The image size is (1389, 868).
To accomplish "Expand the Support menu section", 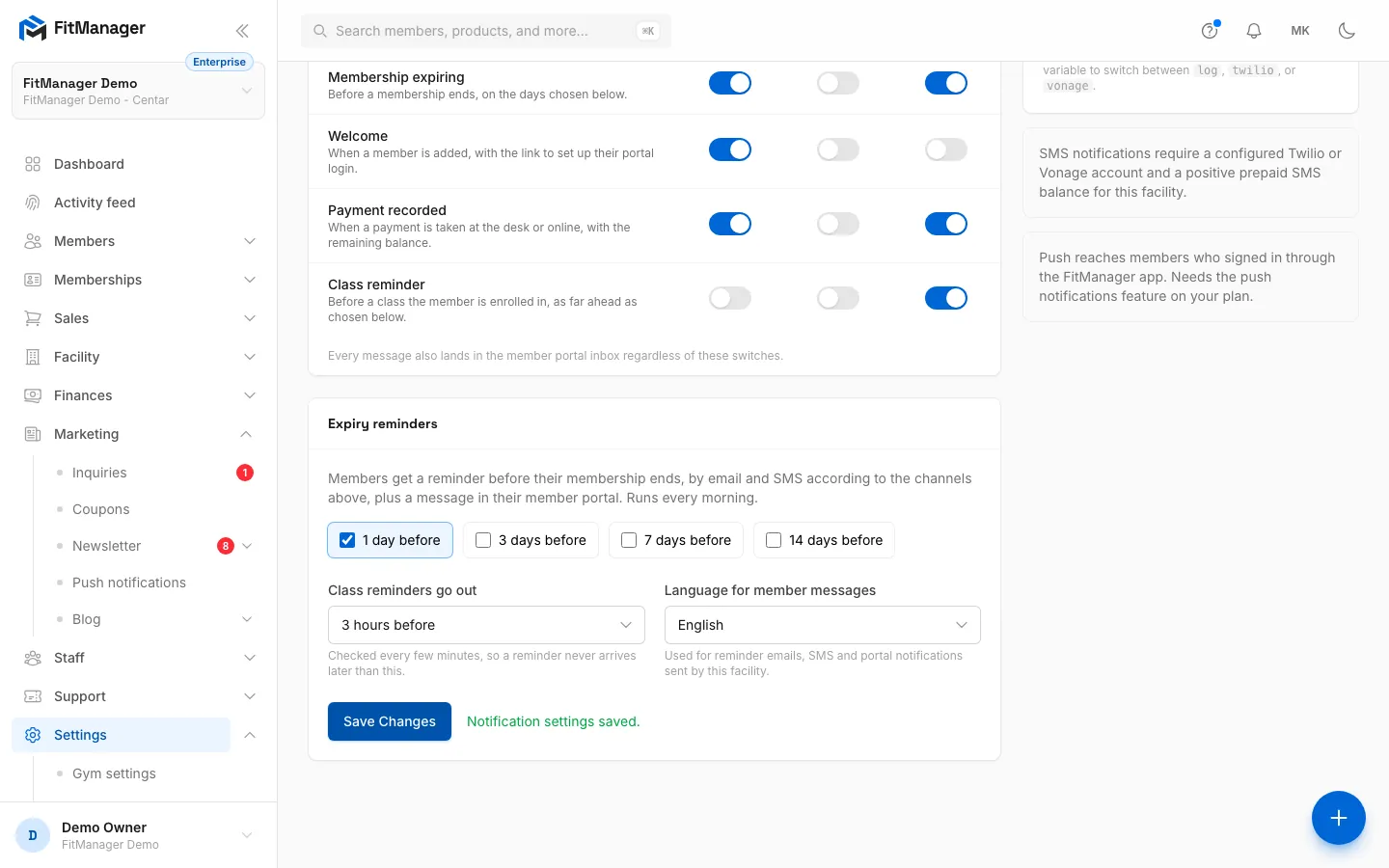I will (250, 696).
